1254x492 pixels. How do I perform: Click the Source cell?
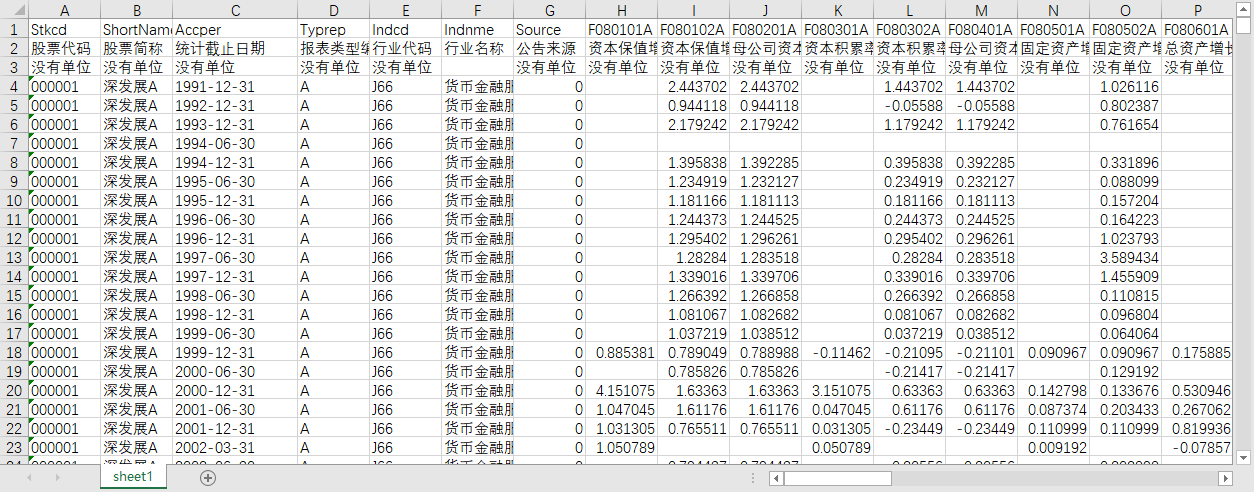pos(549,30)
